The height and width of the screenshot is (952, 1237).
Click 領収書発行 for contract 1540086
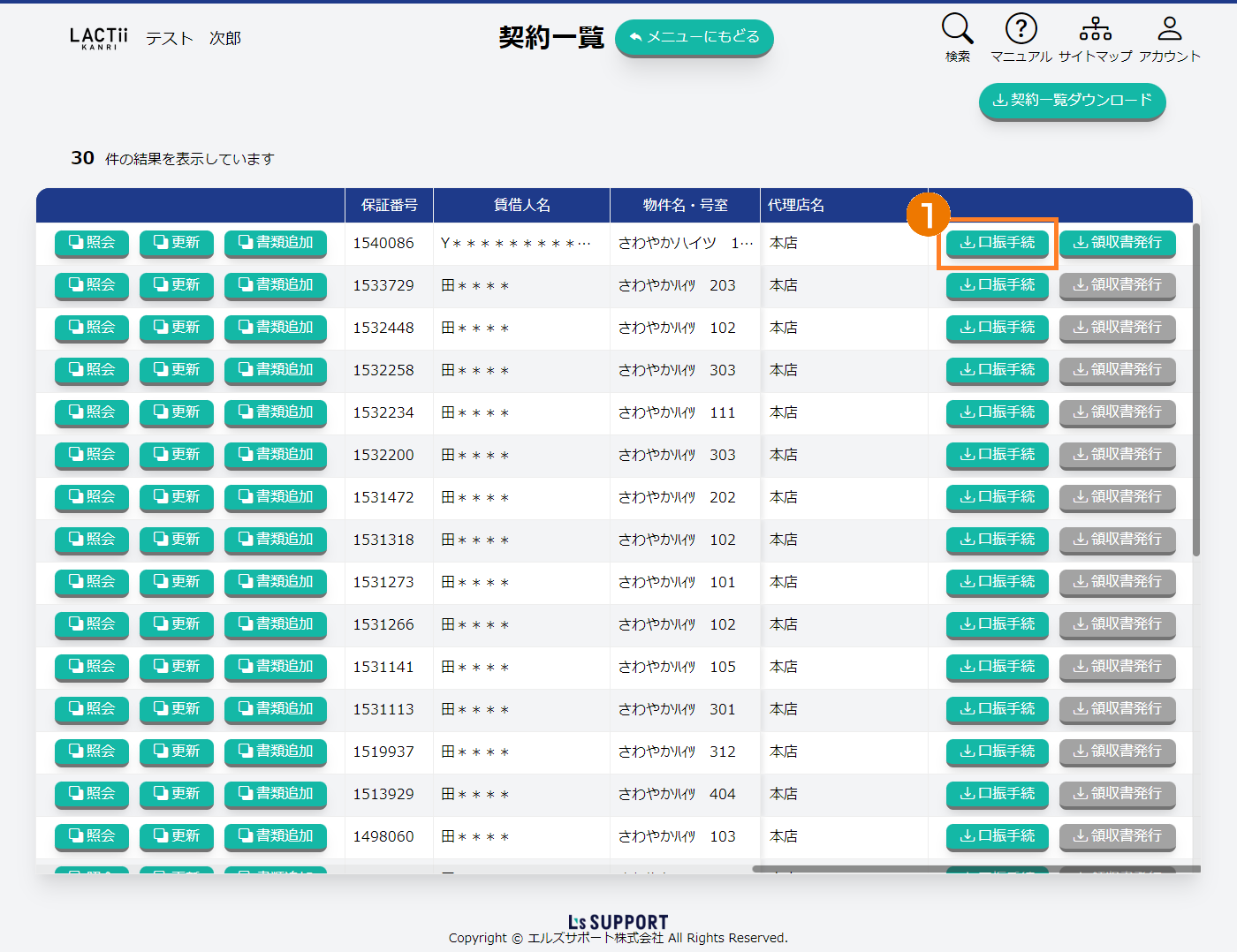point(1117,243)
